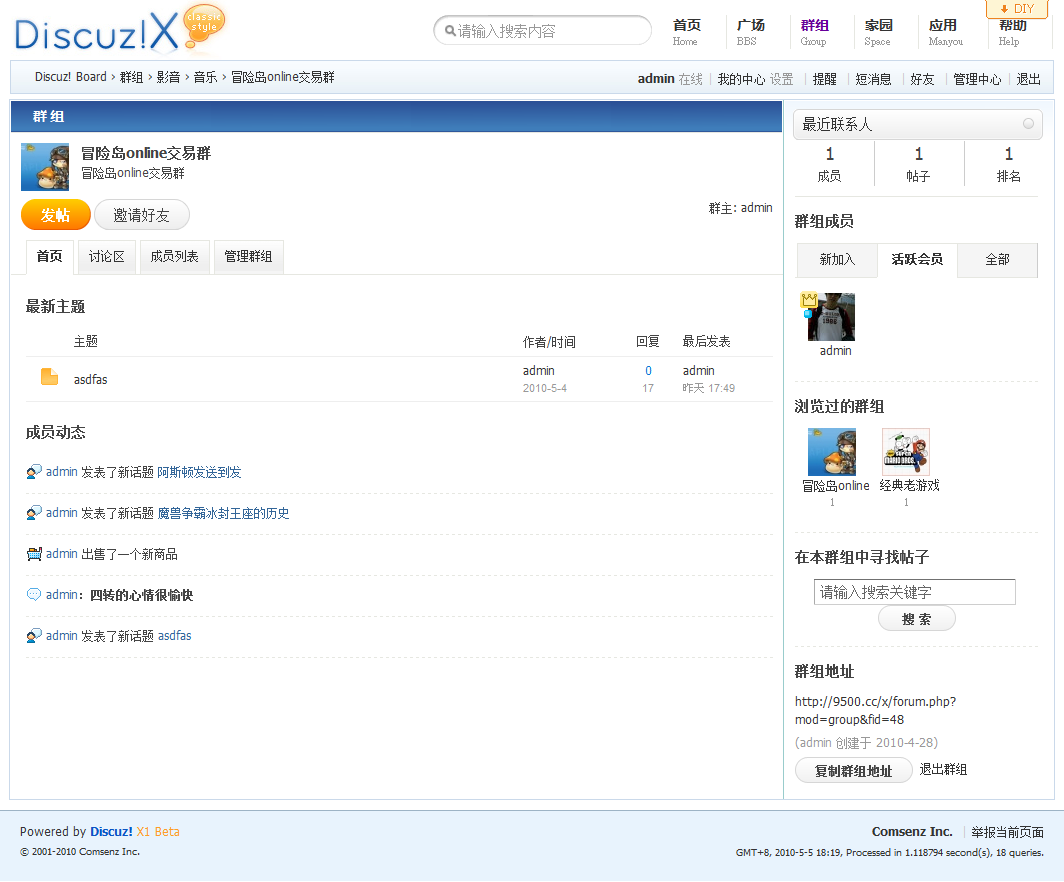
Task: Switch to the 讨论区 tab
Action: click(107, 256)
